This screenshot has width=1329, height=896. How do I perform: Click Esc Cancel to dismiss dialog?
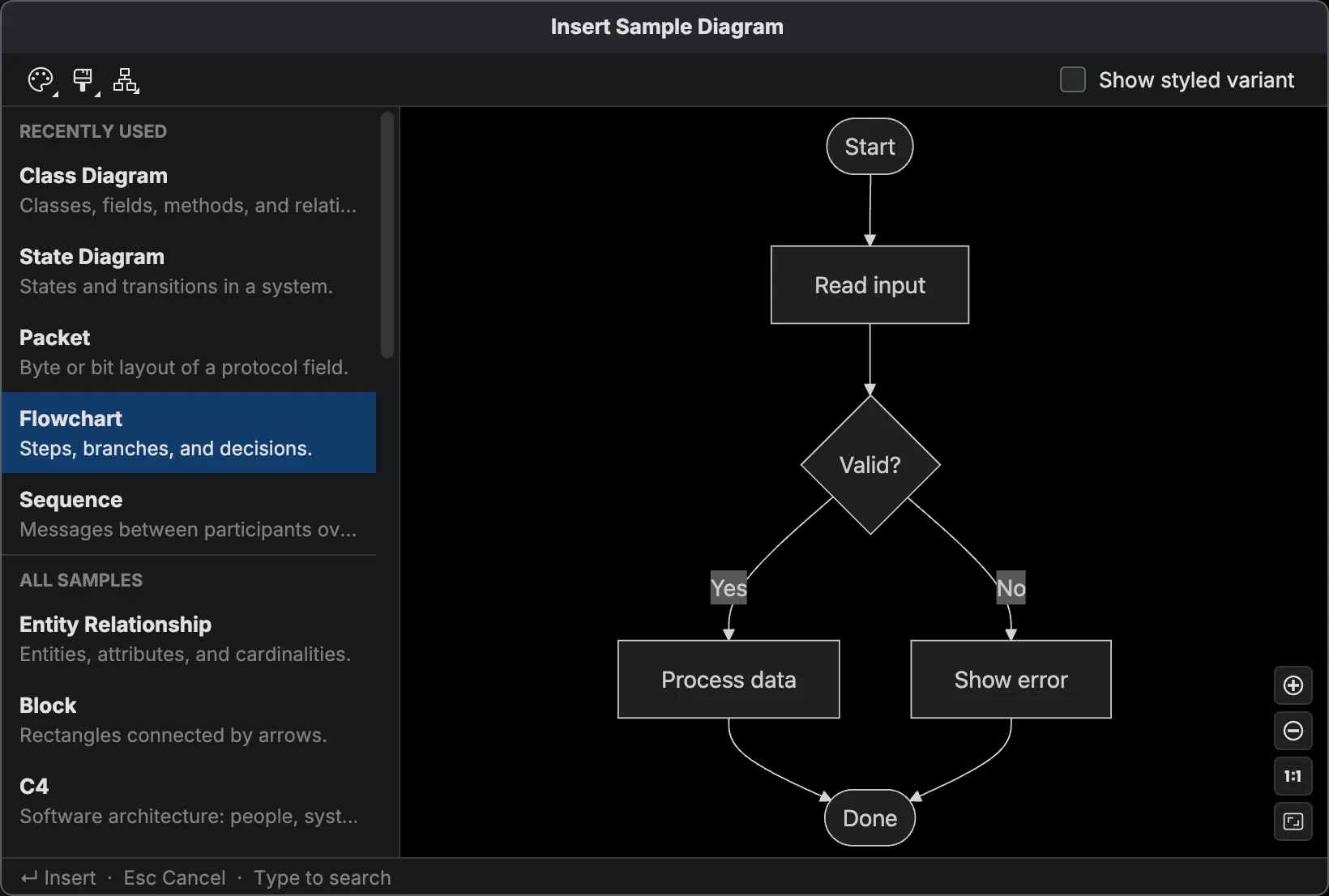click(174, 877)
